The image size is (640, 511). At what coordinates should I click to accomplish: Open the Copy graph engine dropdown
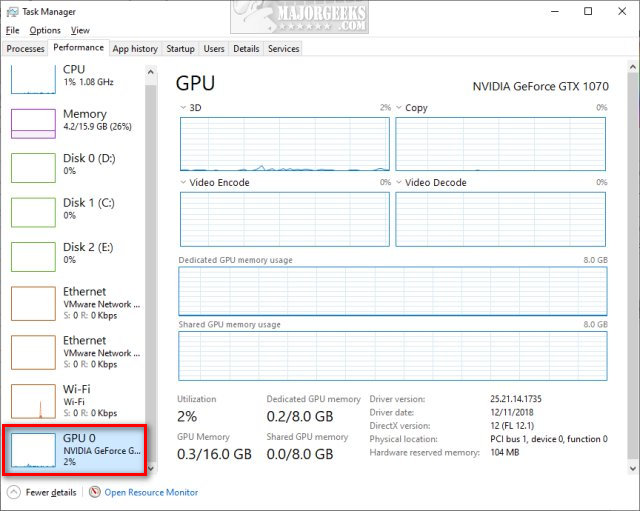pos(399,107)
